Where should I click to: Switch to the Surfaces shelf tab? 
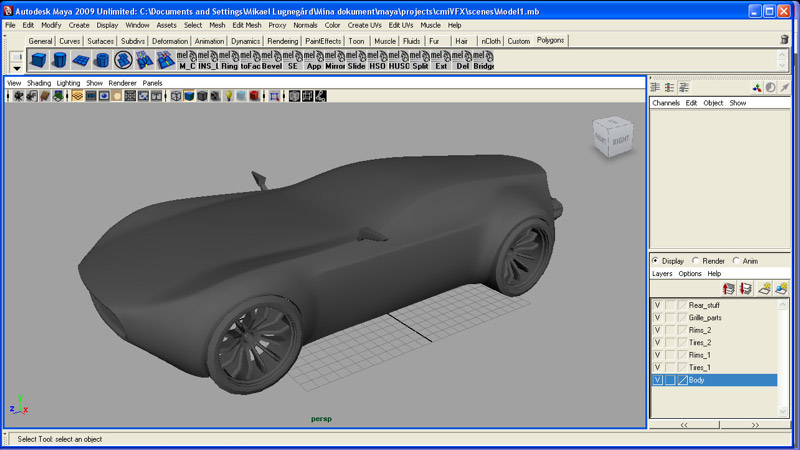click(100, 41)
